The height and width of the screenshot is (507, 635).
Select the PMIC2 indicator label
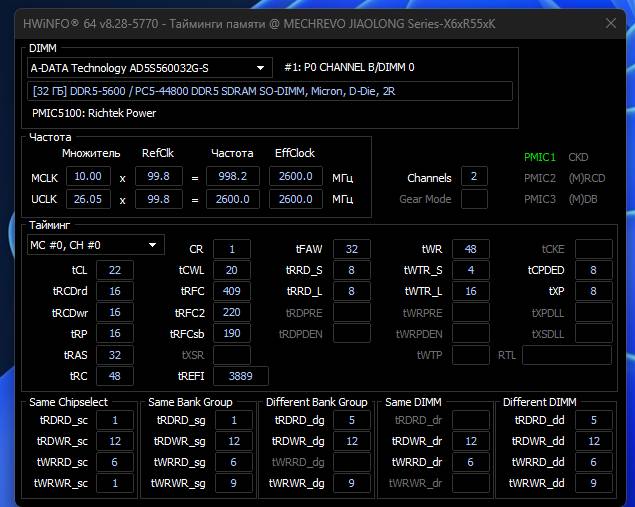coord(539,178)
